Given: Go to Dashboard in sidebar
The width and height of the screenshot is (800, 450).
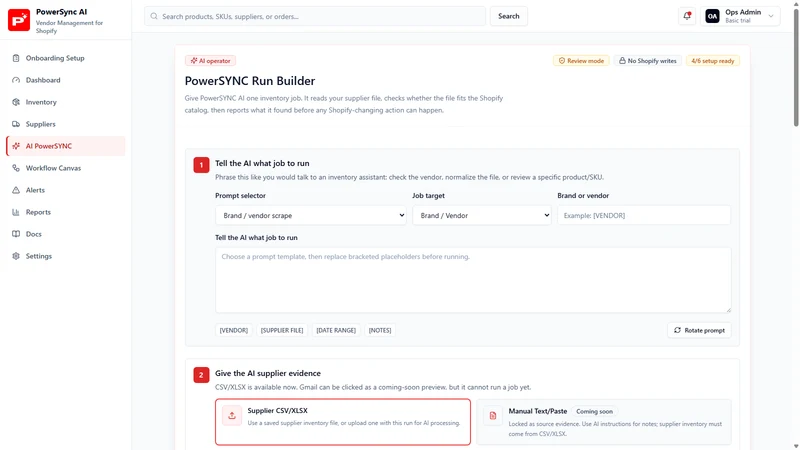Looking at the screenshot, I should click(x=66, y=80).
